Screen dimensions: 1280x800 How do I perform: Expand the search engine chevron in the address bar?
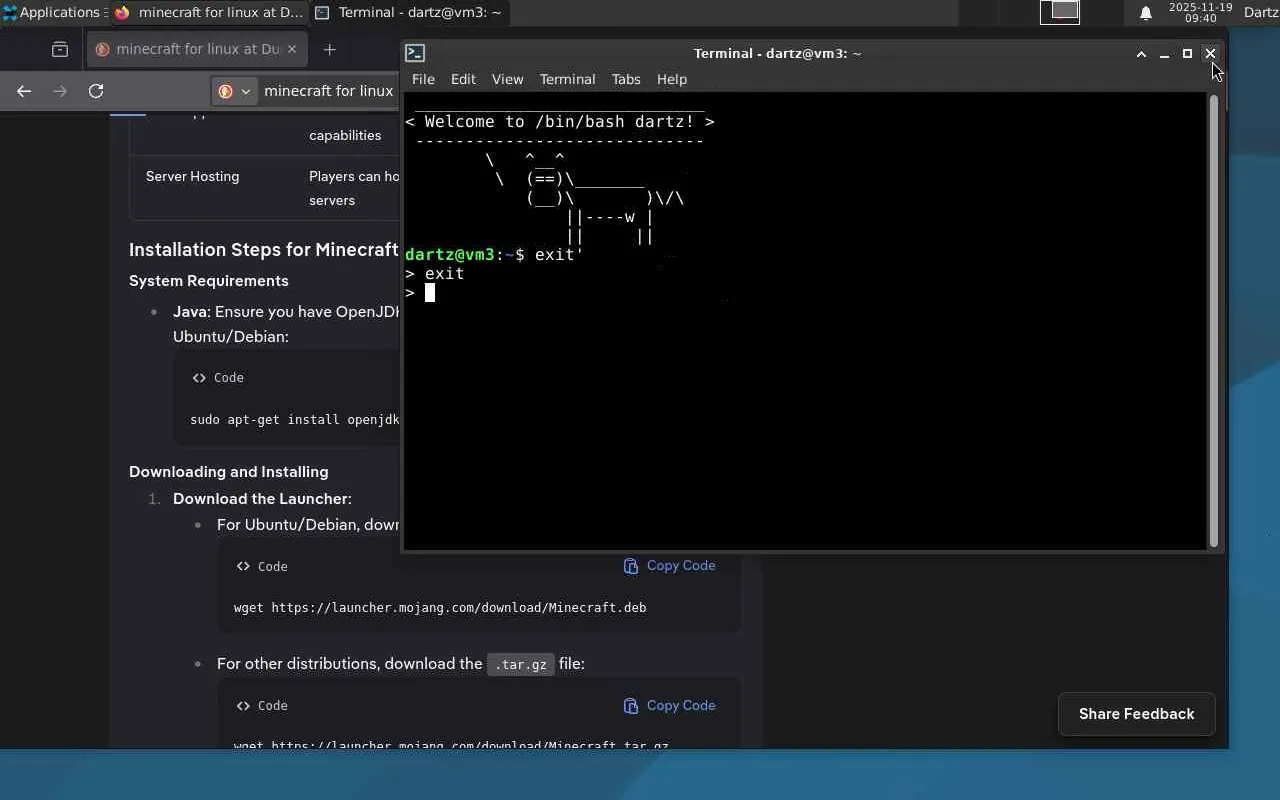(x=244, y=91)
